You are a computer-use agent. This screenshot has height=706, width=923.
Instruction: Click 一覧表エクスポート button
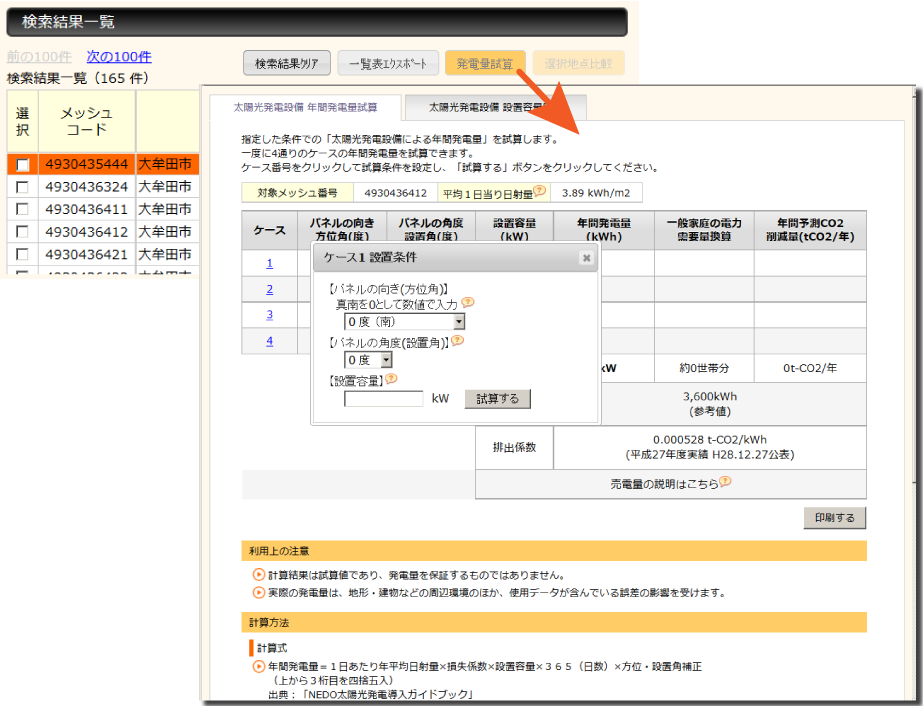click(388, 63)
